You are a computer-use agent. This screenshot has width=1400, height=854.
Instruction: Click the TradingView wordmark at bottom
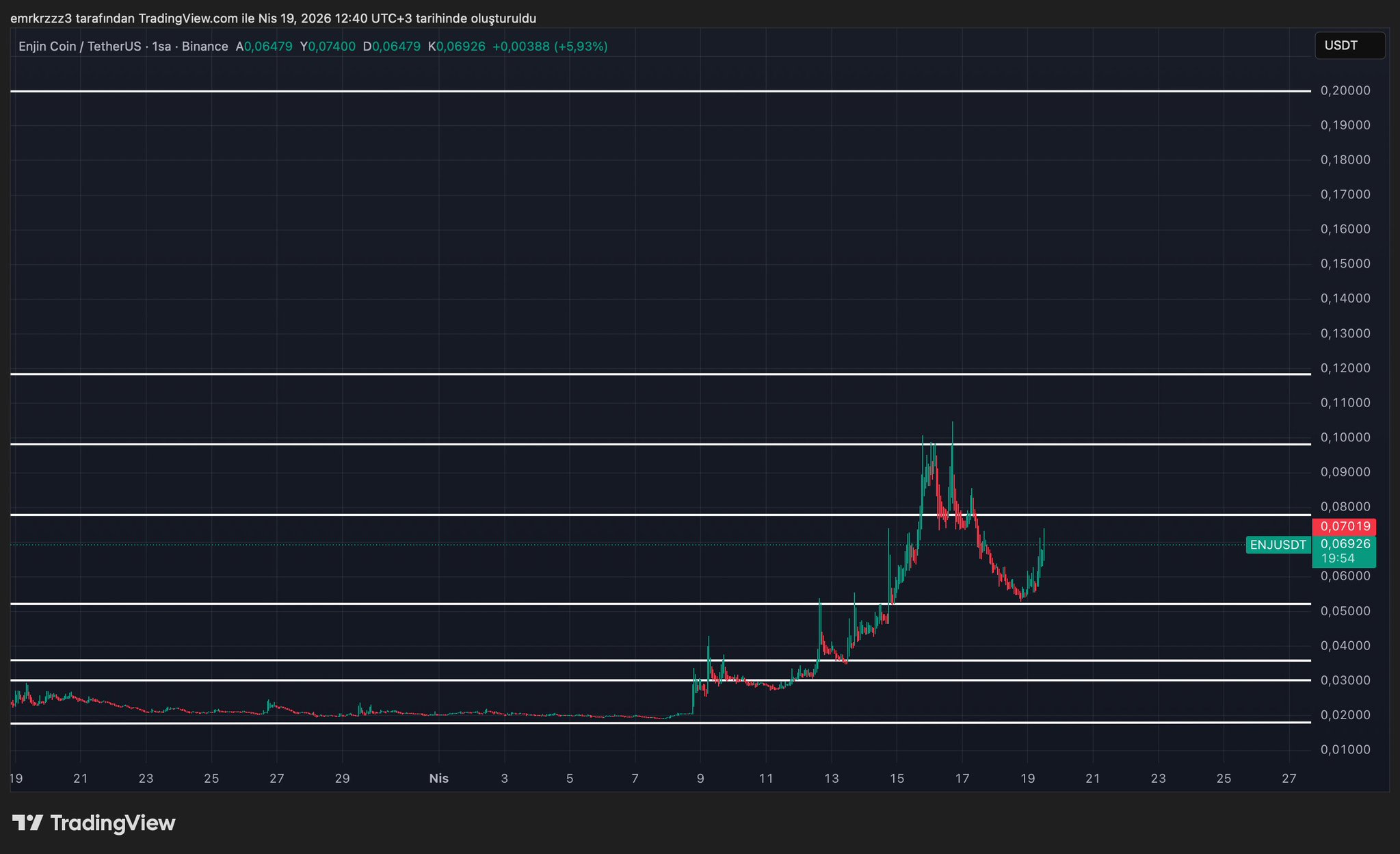pyautogui.click(x=113, y=823)
